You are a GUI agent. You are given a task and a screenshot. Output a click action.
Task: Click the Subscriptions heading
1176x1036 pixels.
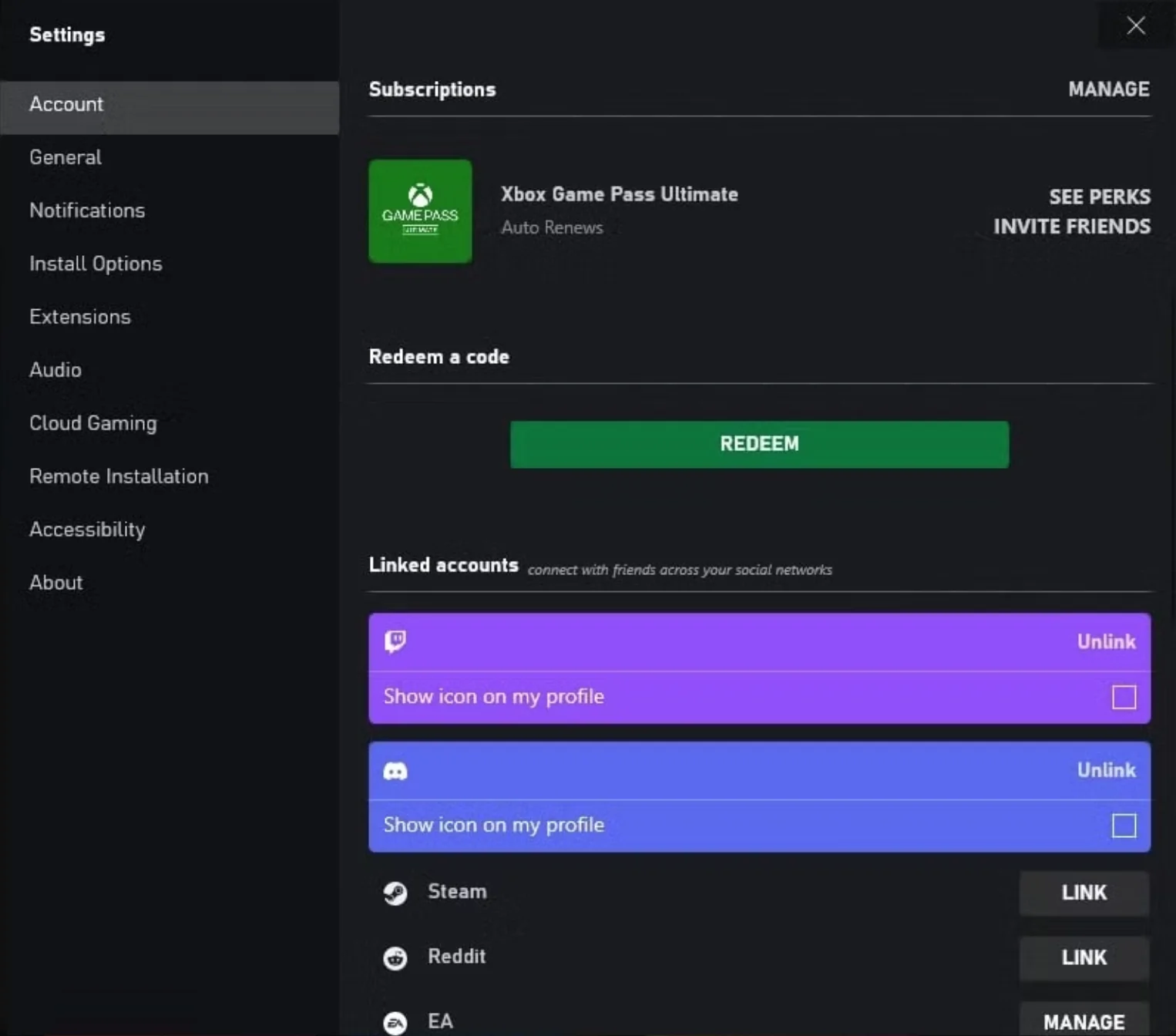tap(432, 89)
